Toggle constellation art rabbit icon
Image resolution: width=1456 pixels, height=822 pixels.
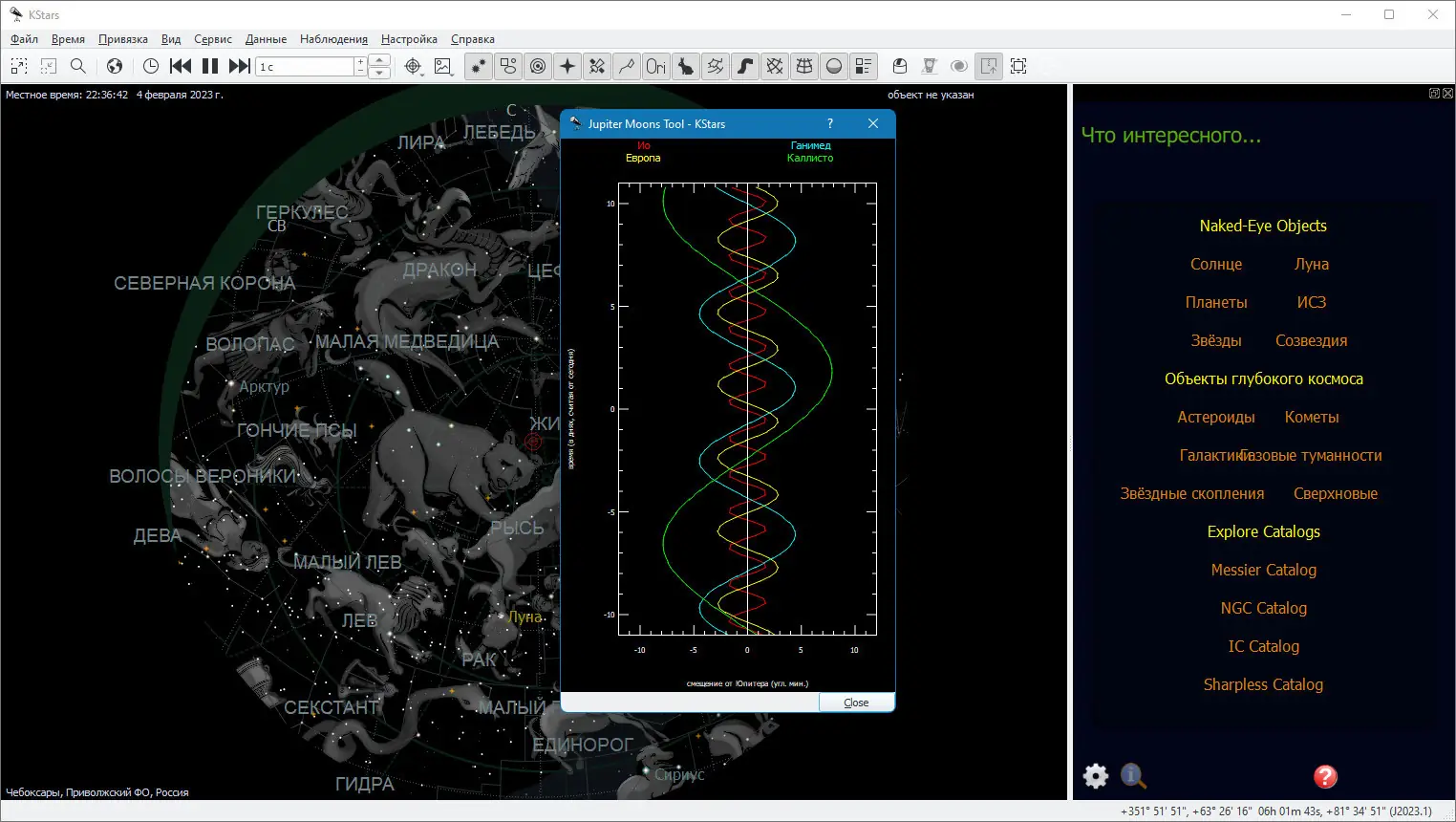685,66
